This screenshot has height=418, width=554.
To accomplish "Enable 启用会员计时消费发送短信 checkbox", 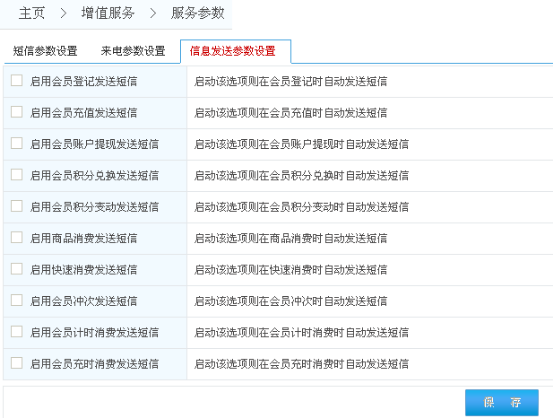I will point(17,331).
